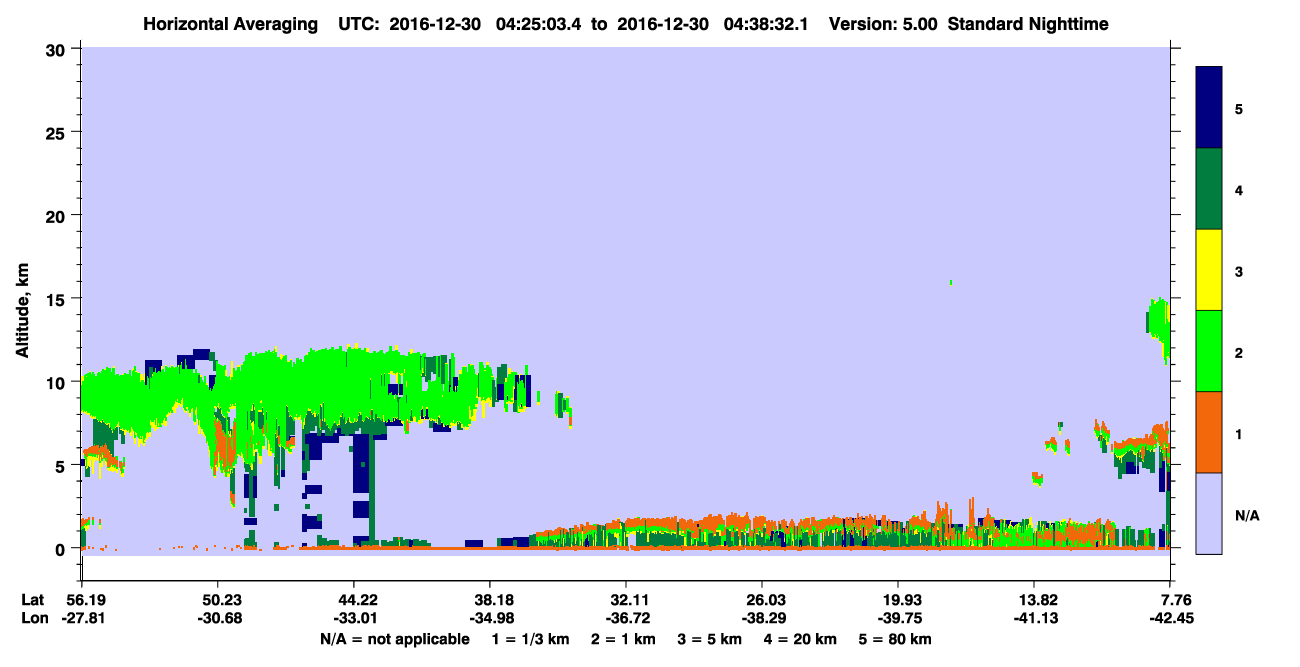This screenshot has width=1300, height=667.
Task: Click the y-axis tick label 25
Action: (x=58, y=132)
